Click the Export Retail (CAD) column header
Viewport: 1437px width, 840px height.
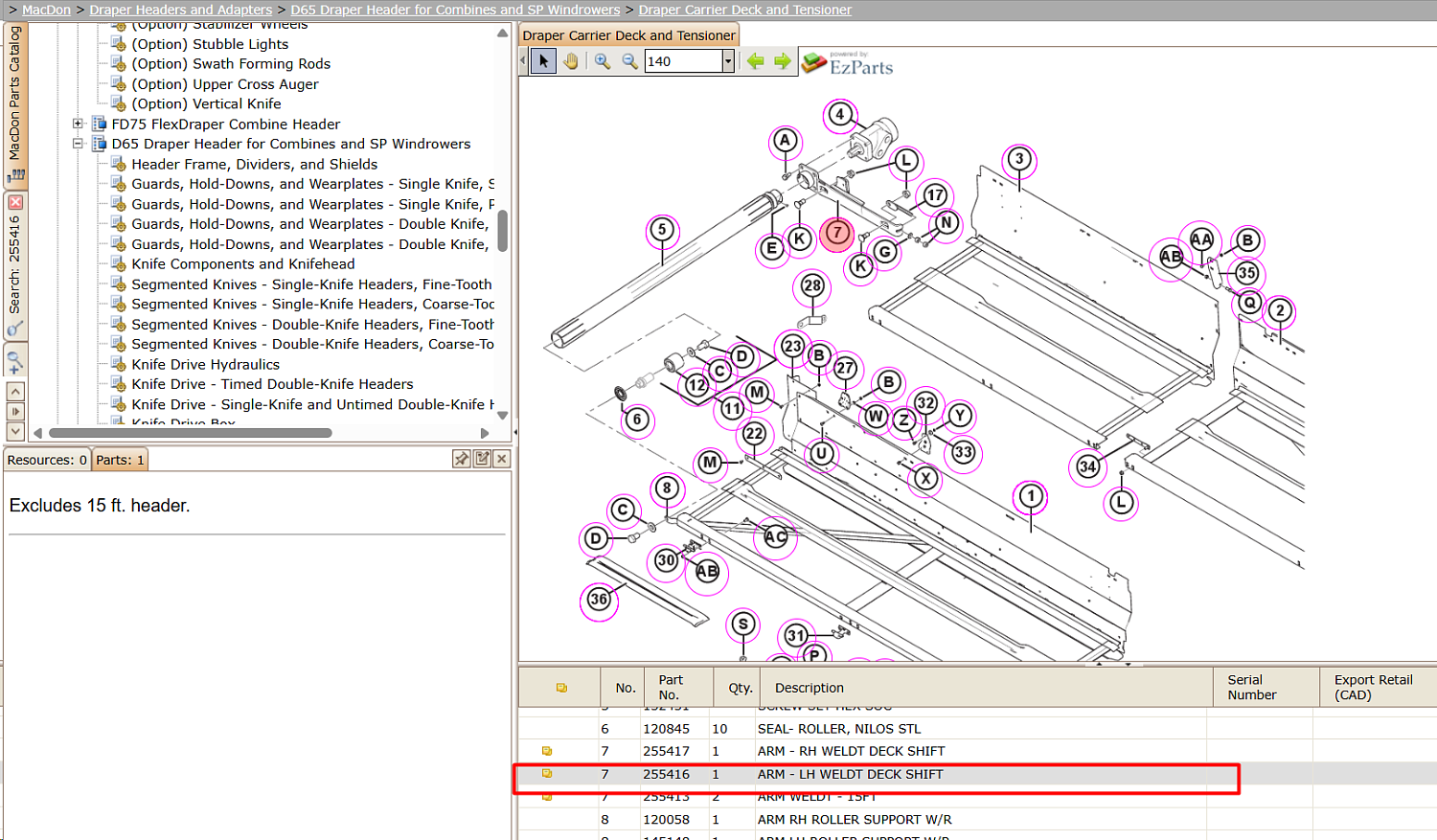(1378, 687)
